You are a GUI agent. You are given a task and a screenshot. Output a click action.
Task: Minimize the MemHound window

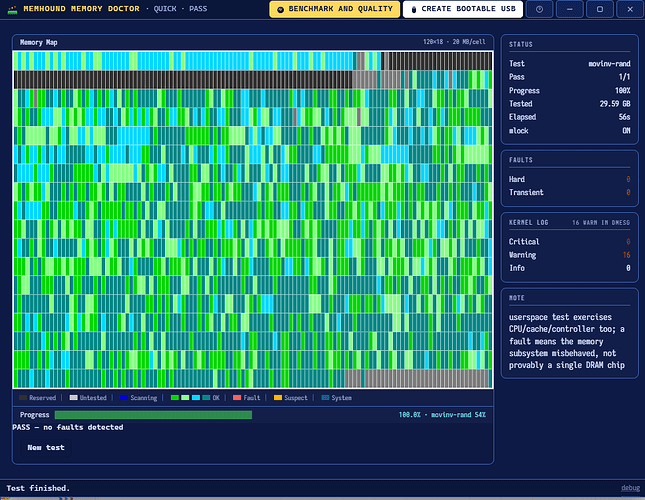(569, 9)
